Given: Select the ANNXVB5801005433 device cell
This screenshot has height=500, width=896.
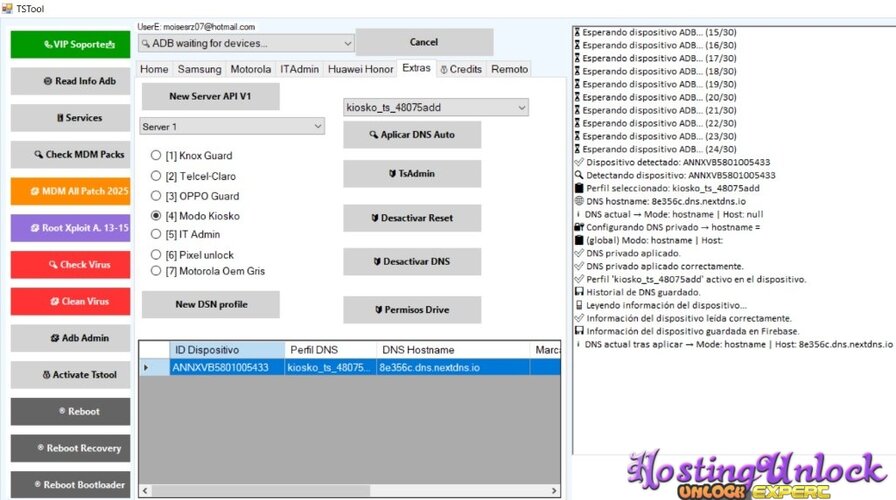Looking at the screenshot, I should 227,367.
